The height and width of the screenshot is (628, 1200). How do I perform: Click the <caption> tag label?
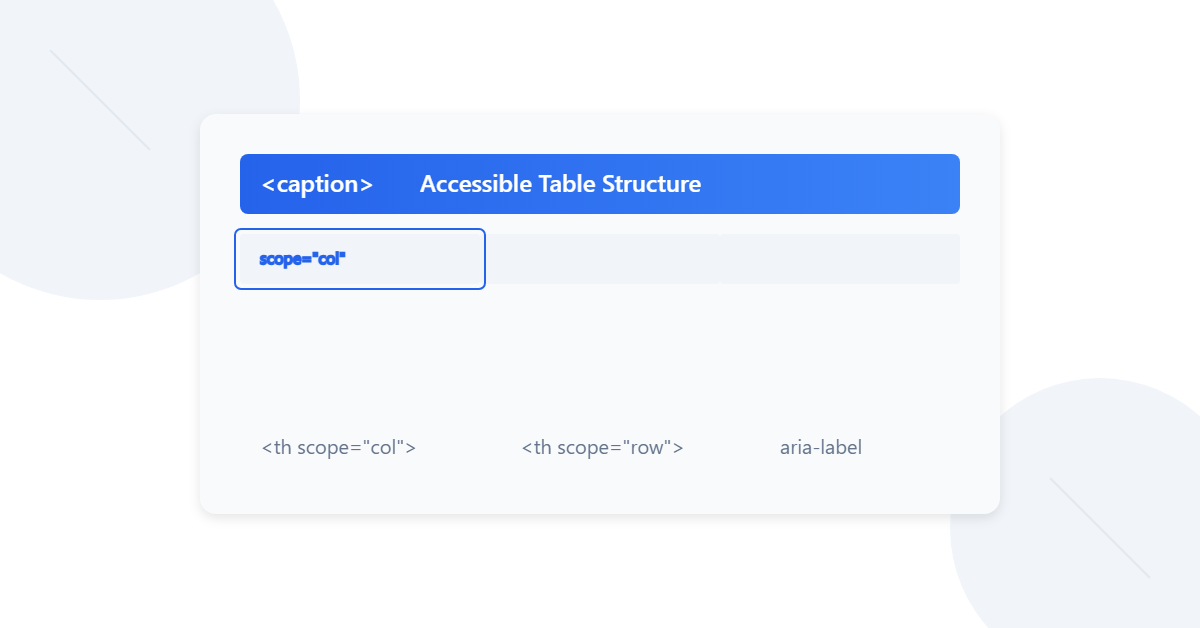317,184
